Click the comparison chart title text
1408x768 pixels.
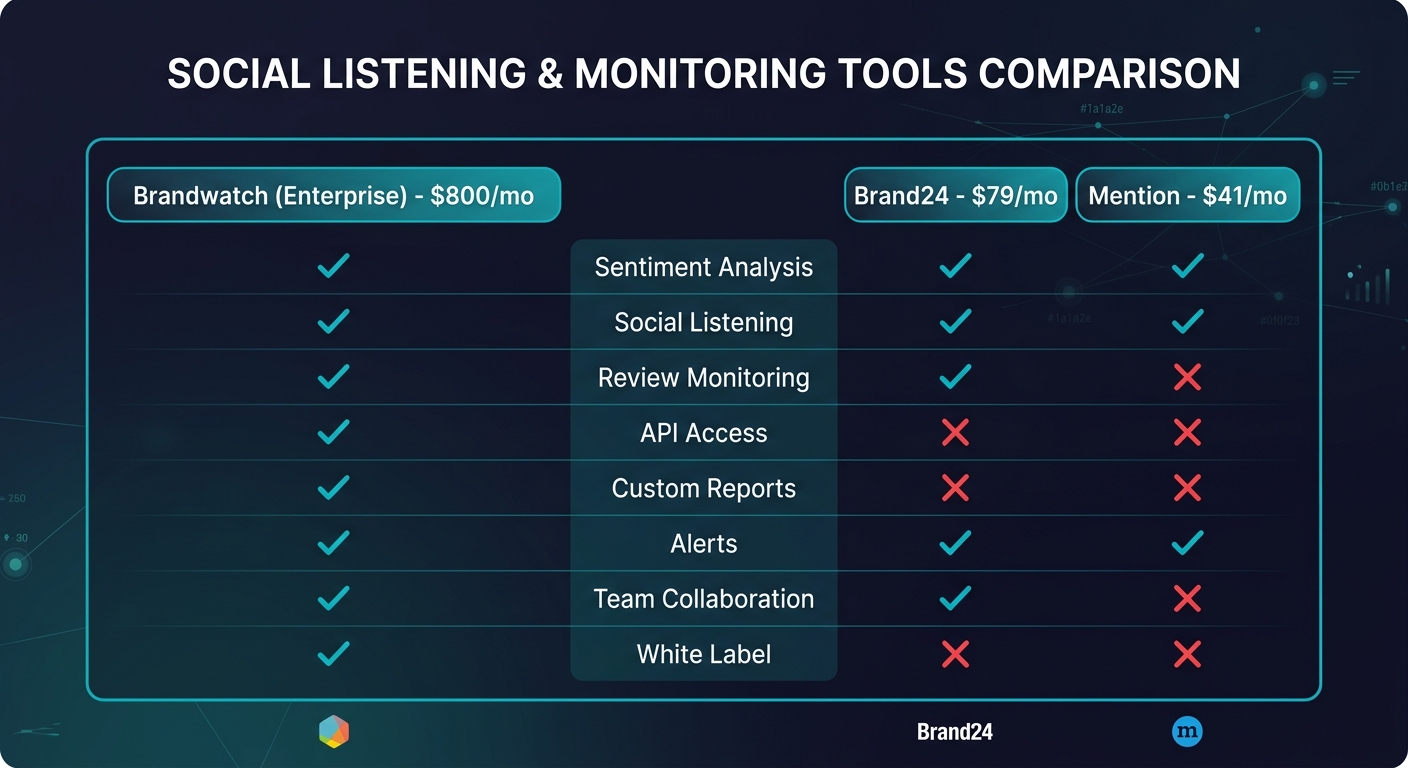(x=704, y=73)
